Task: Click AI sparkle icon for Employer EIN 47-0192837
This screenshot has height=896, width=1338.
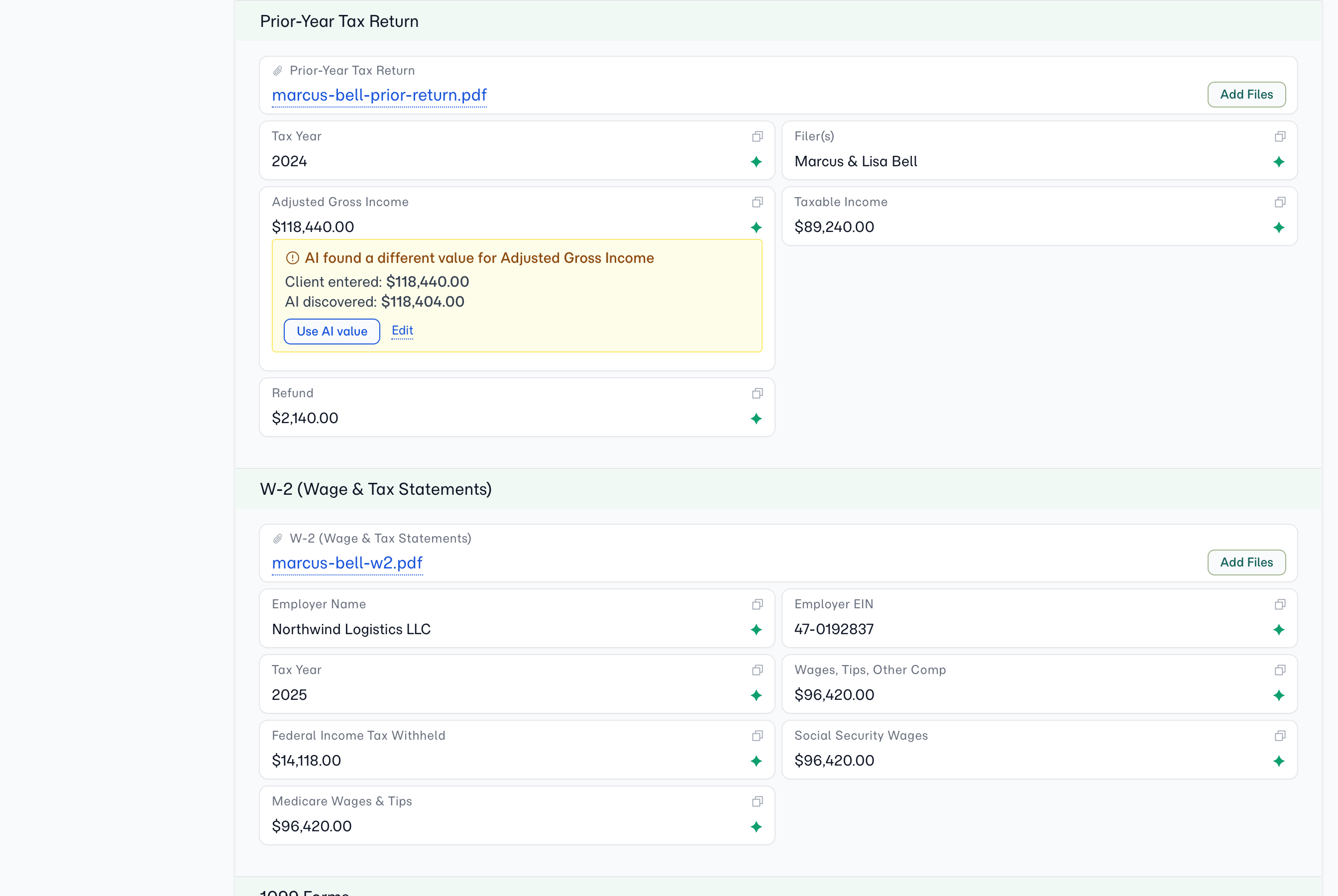Action: coord(1279,630)
